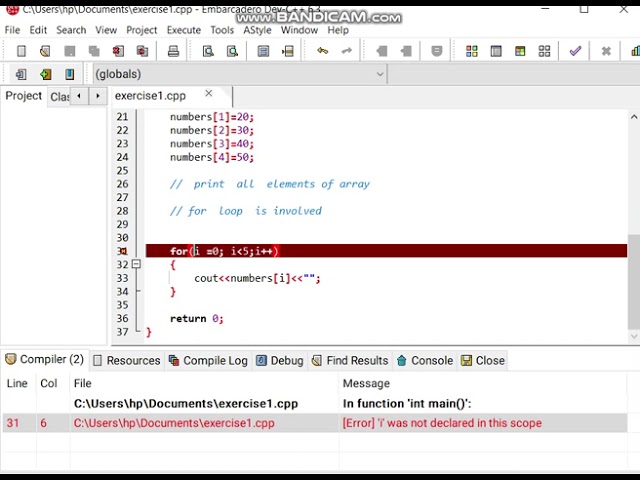Image resolution: width=640 pixels, height=480 pixels.
Task: Switch to the Resources bottom tab
Action: pos(127,360)
